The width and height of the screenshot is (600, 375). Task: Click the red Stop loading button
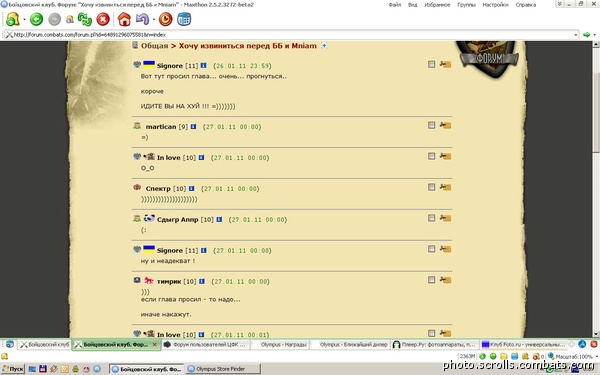103,19
